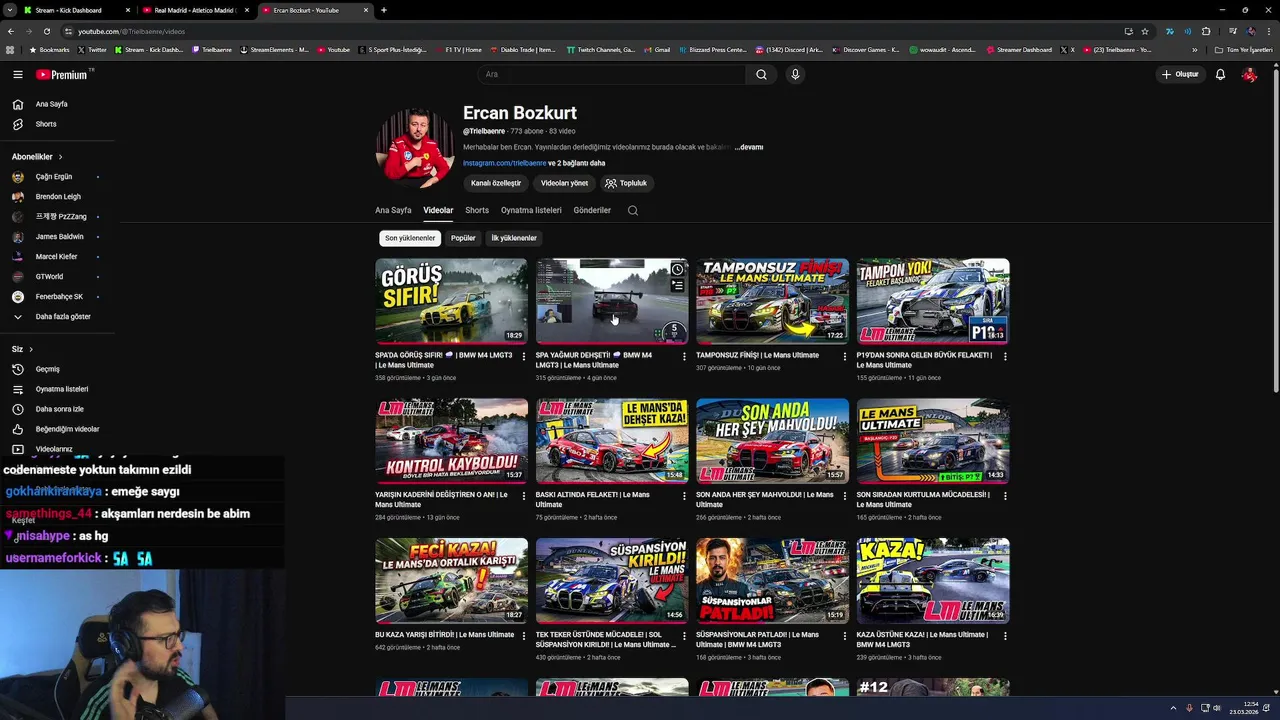The image size is (1280, 720).
Task: Expand the Siz section header
Action: (22, 349)
